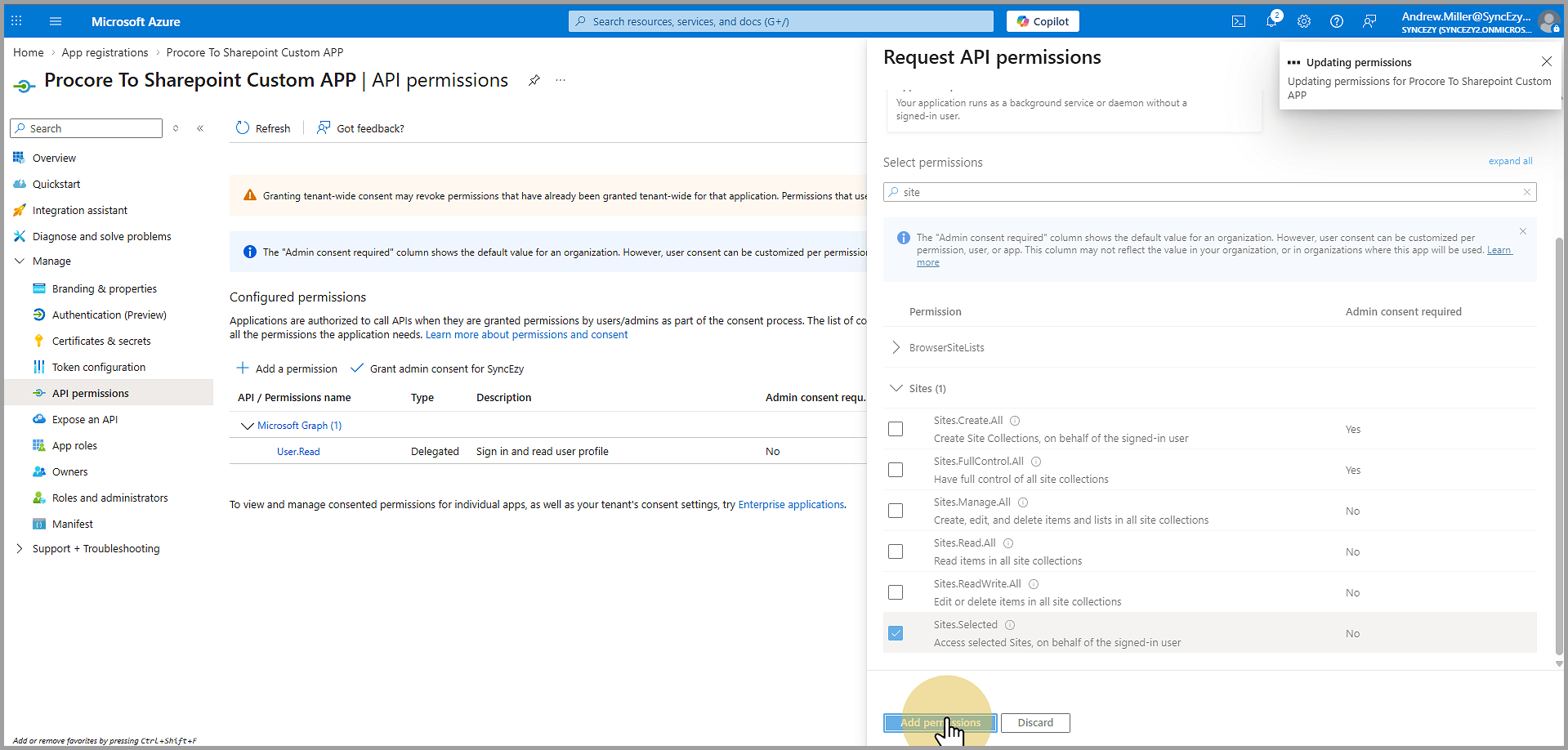Open Cloud Shell from the top bar

pyautogui.click(x=1239, y=21)
